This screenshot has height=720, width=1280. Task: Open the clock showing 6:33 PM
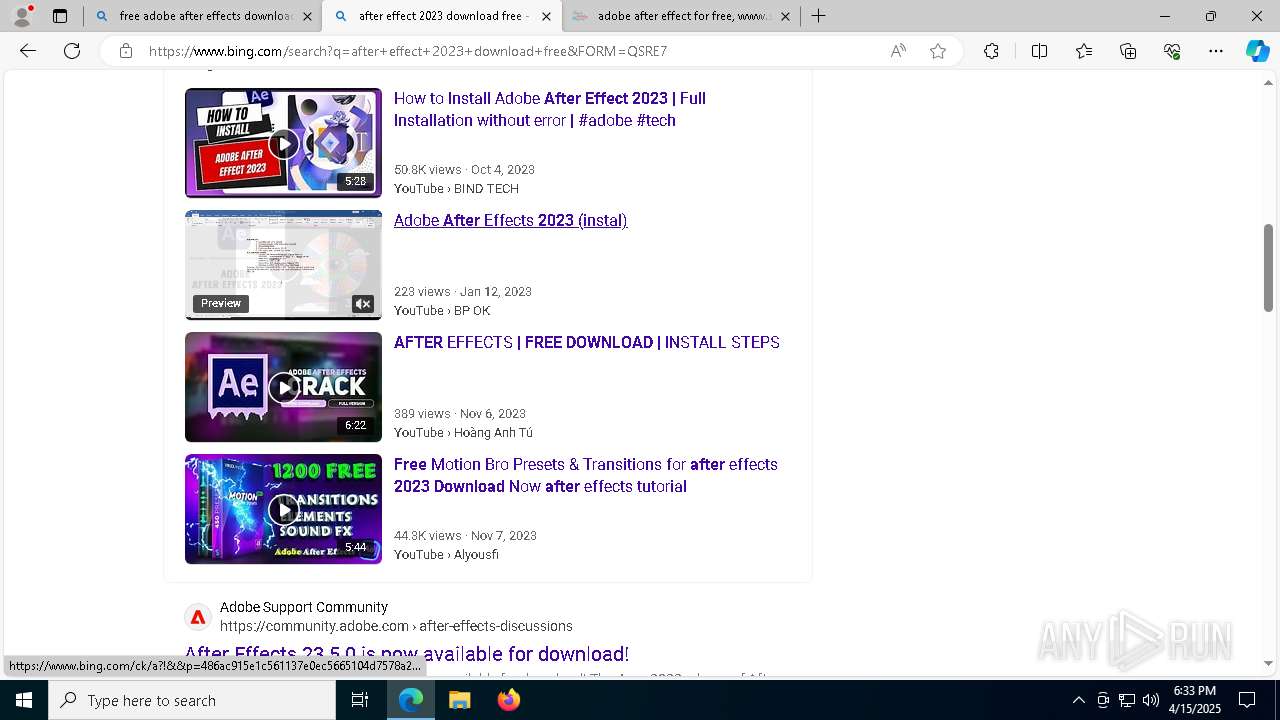pyautogui.click(x=1195, y=700)
